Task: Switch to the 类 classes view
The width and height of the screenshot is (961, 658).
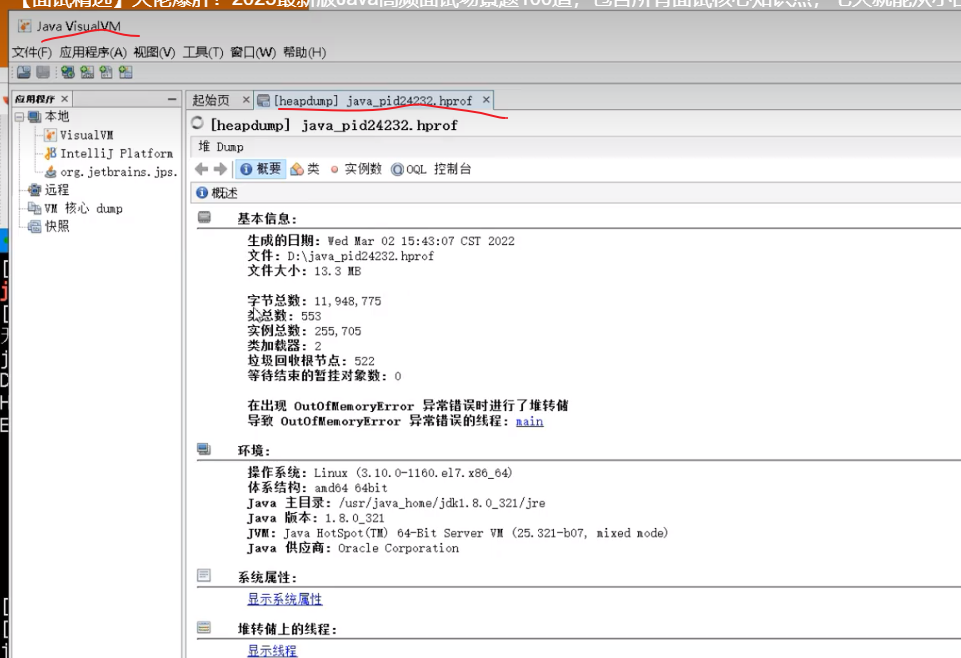Action: pyautogui.click(x=305, y=169)
